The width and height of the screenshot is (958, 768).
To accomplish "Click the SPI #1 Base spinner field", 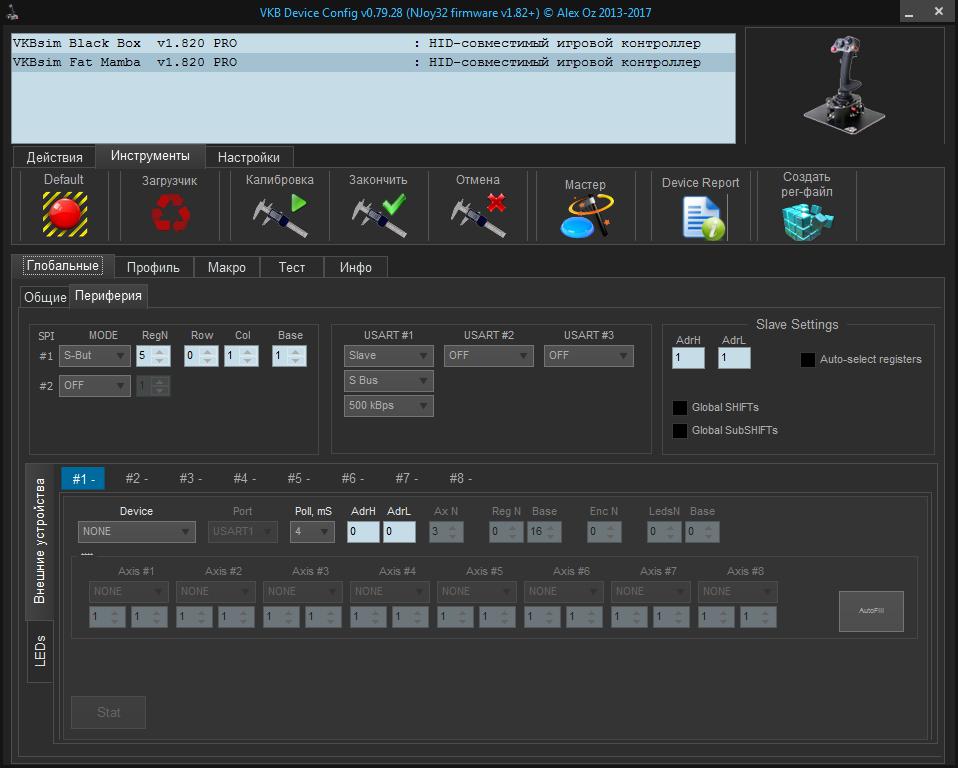I will coord(289,356).
